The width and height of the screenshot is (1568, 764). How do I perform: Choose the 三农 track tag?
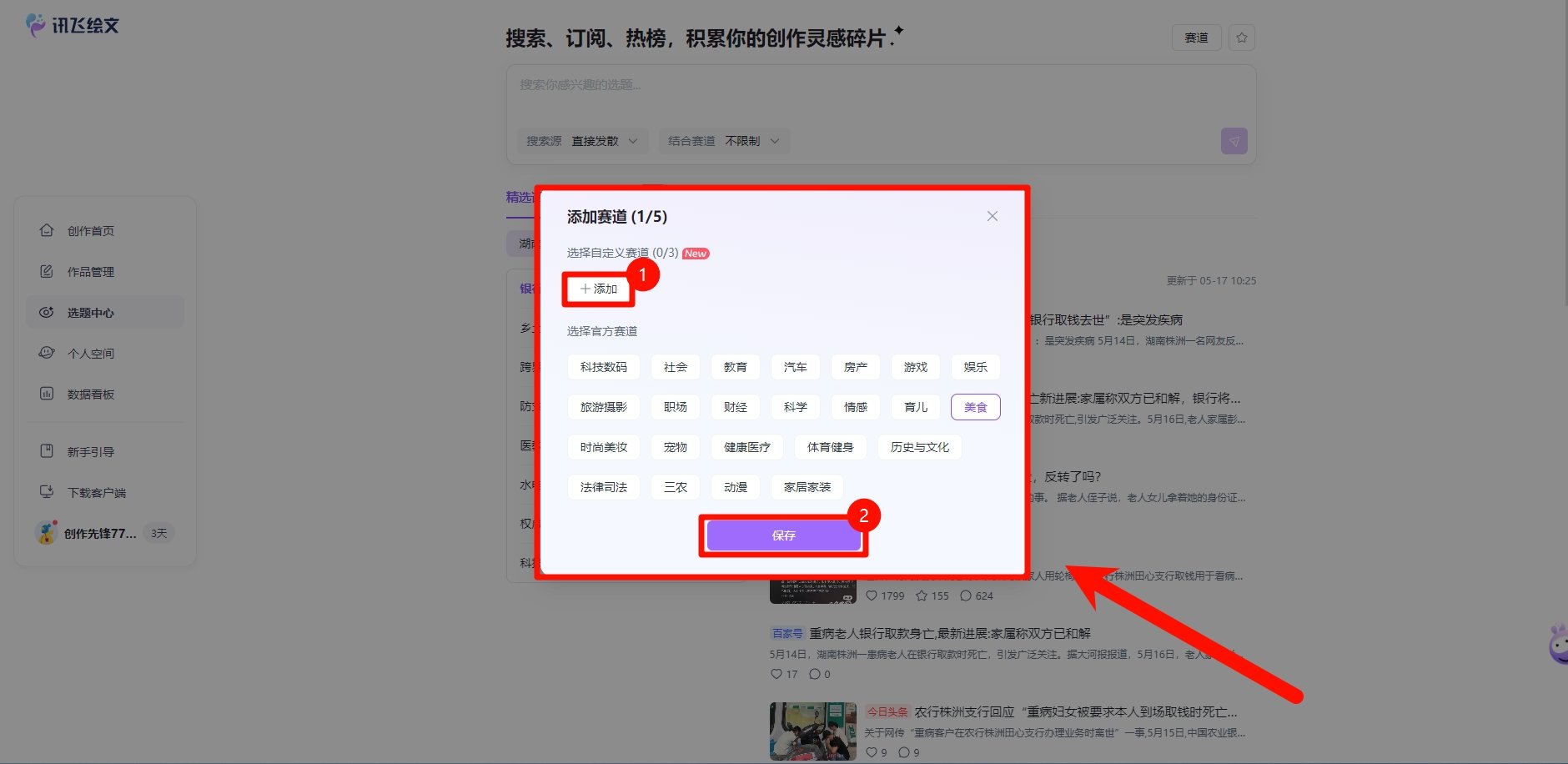pyautogui.click(x=676, y=487)
